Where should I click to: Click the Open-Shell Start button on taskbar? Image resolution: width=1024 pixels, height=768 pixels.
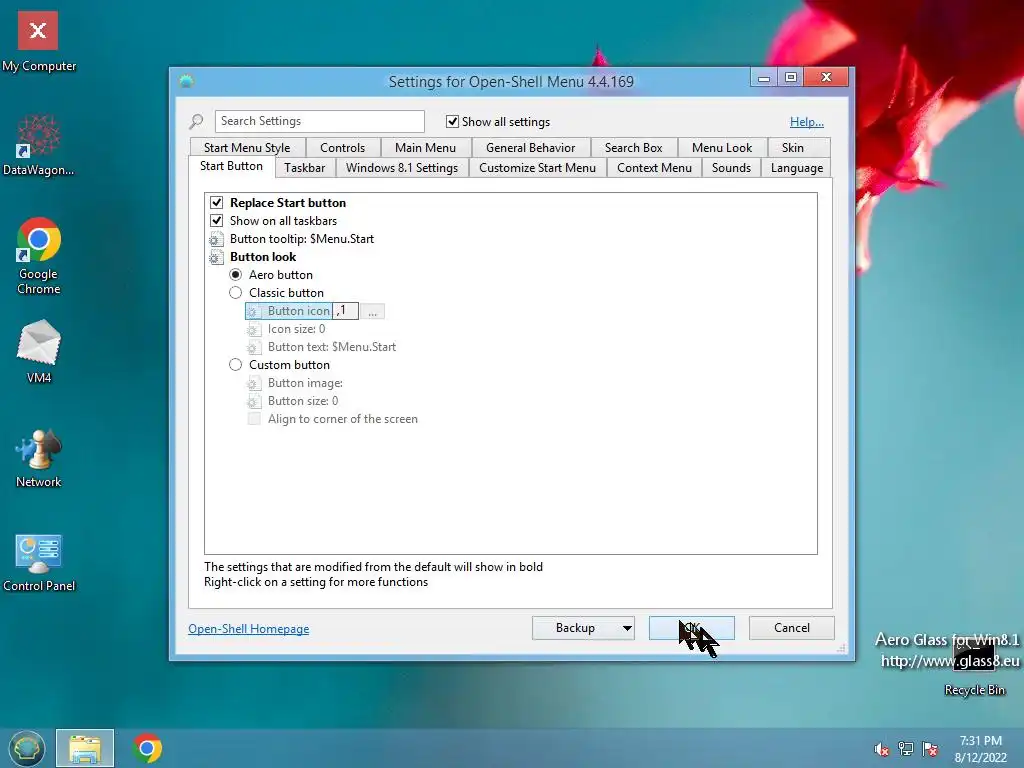(x=26, y=748)
